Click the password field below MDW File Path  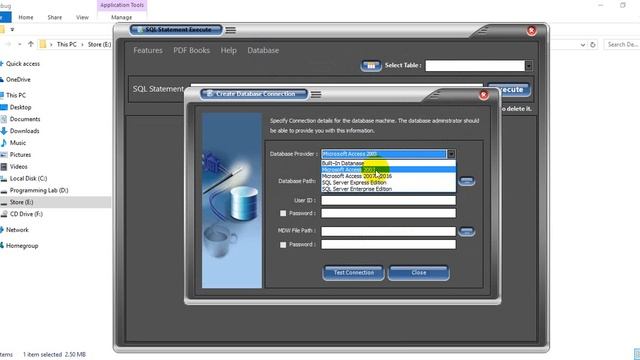[x=388, y=244]
